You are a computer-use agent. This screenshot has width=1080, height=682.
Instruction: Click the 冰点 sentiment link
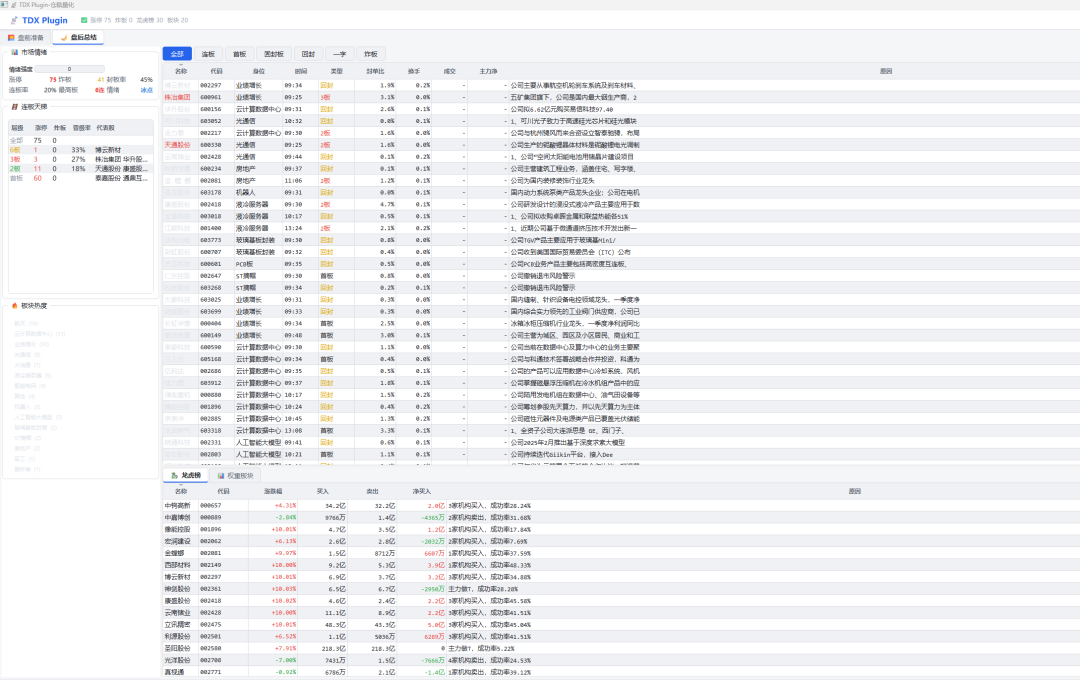pyautogui.click(x=146, y=90)
